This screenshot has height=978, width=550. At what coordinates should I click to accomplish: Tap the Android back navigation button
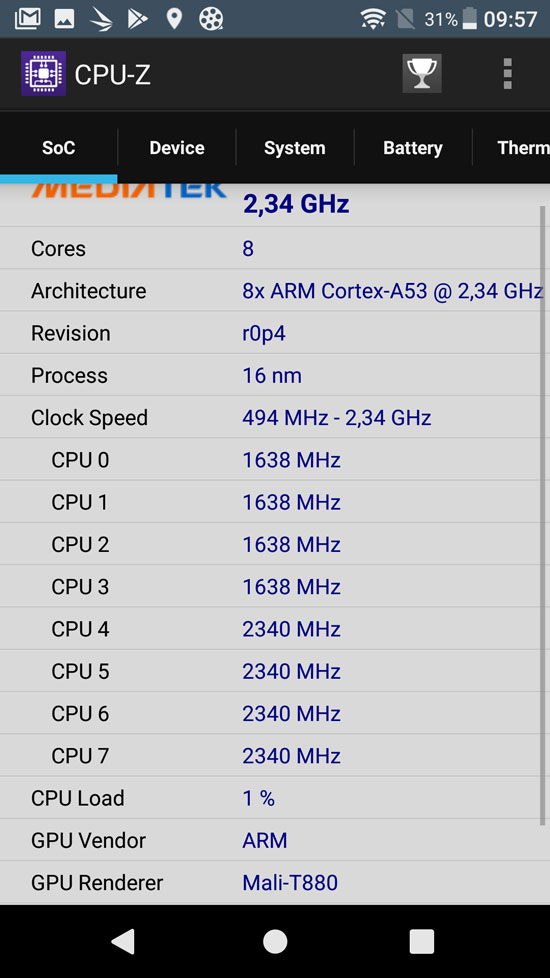click(123, 941)
